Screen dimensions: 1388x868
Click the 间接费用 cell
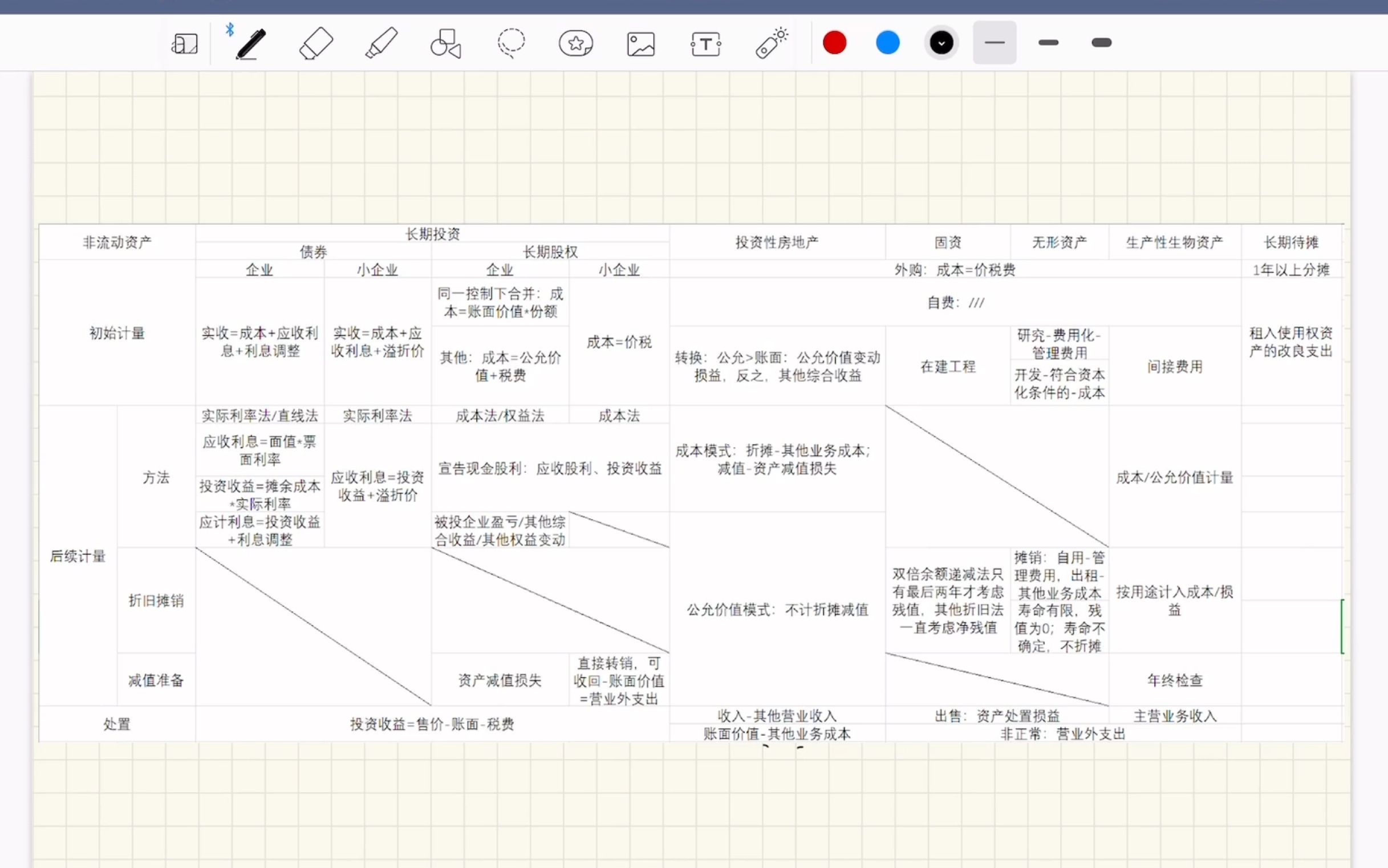point(1175,366)
